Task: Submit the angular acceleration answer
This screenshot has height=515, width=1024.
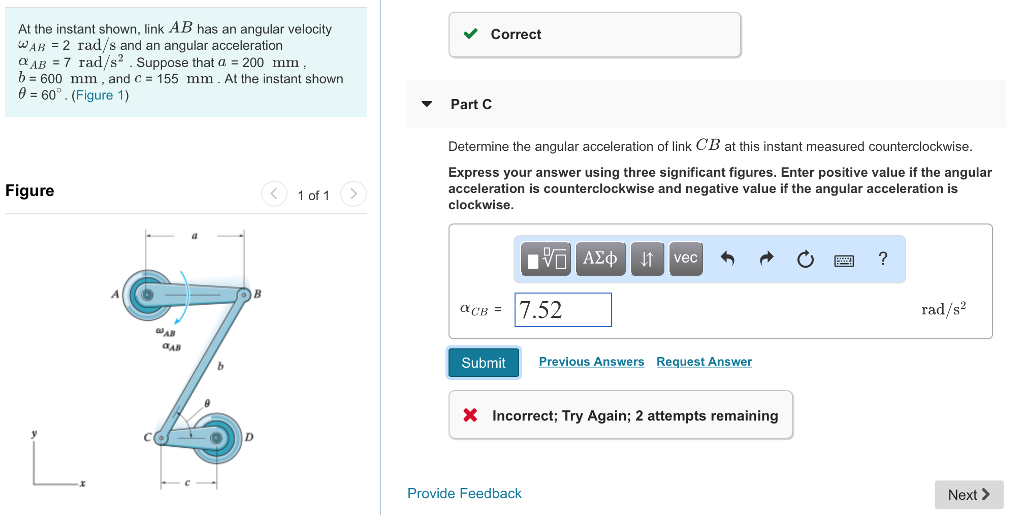Action: [483, 362]
